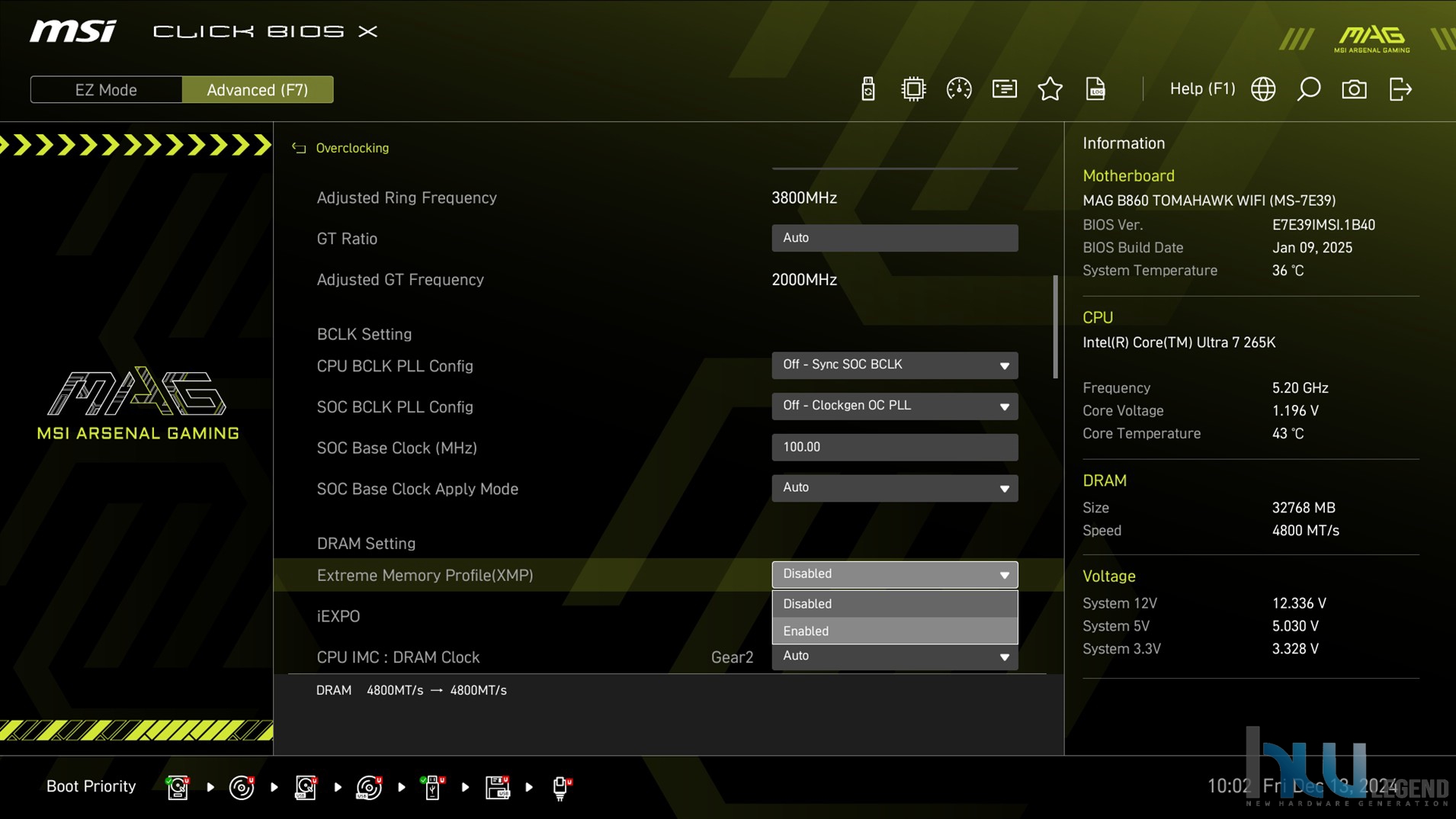
Task: Click CPU frequency 5.20 GHz value
Action: [1300, 388]
